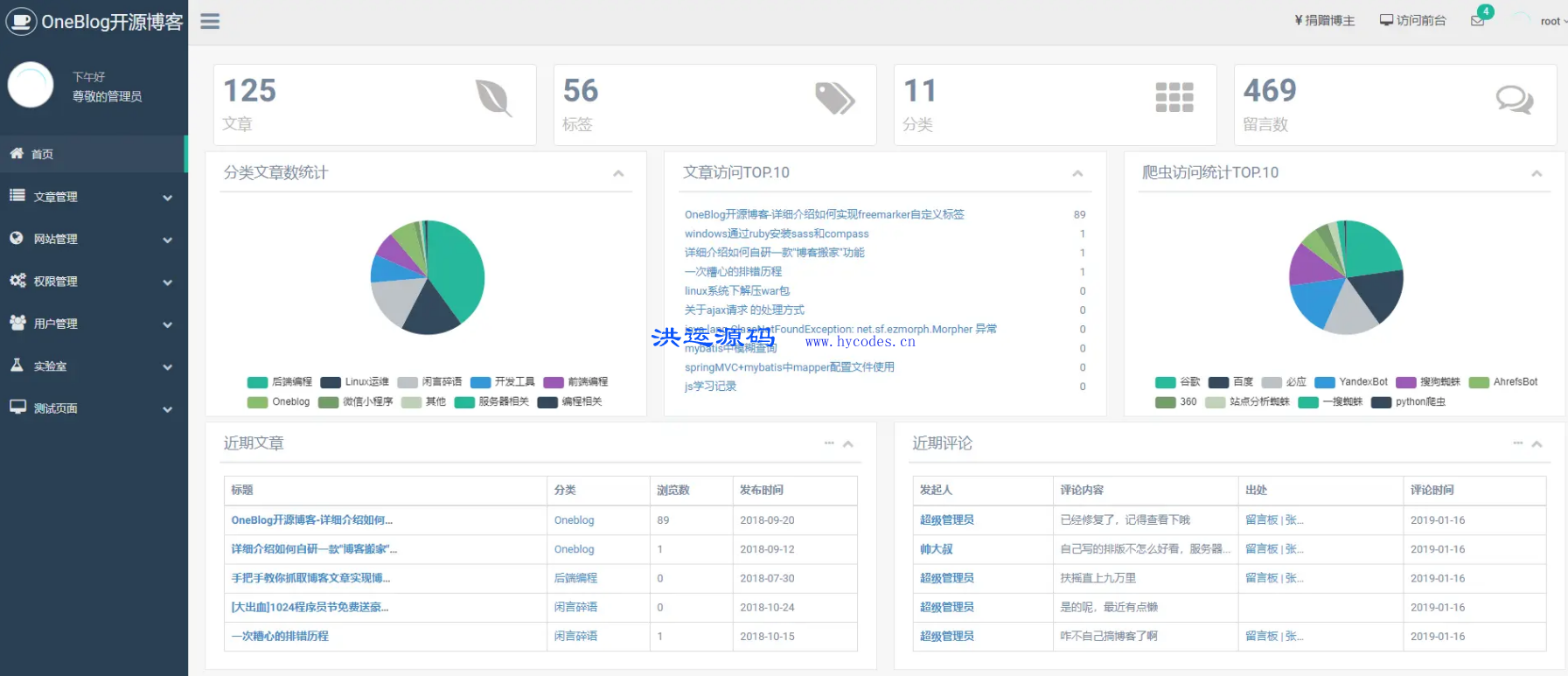Toggle 后端编程 legend swatch
Screen dimensions: 1568x676
pyautogui.click(x=257, y=382)
